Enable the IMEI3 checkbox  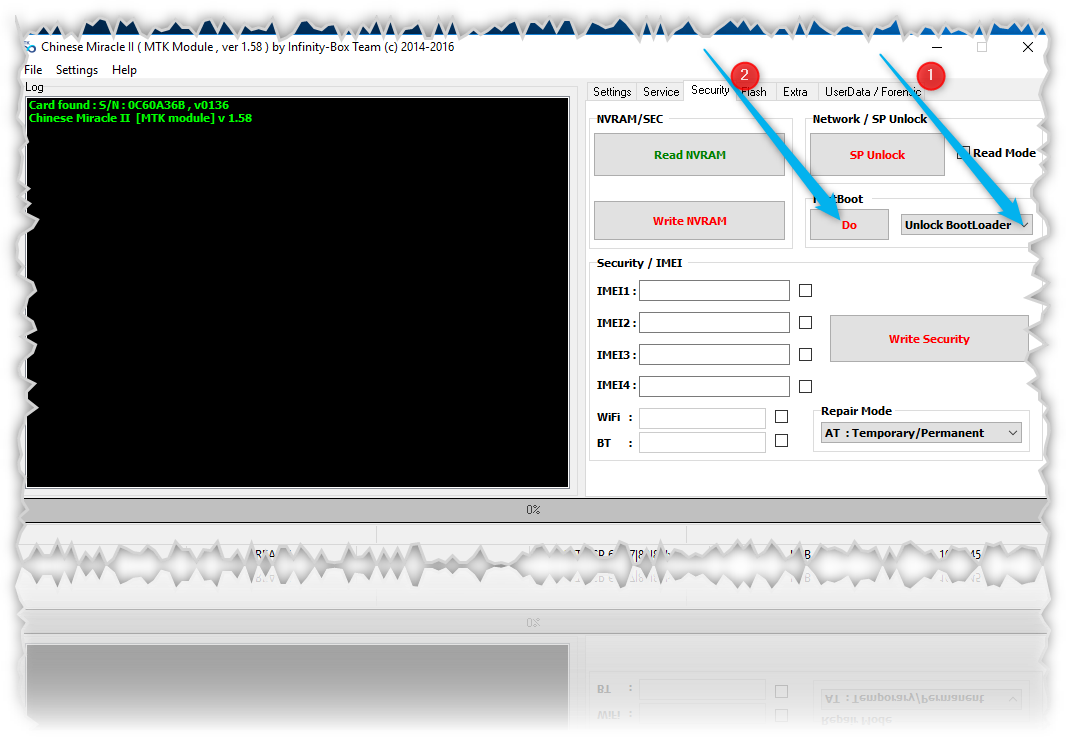coord(806,354)
